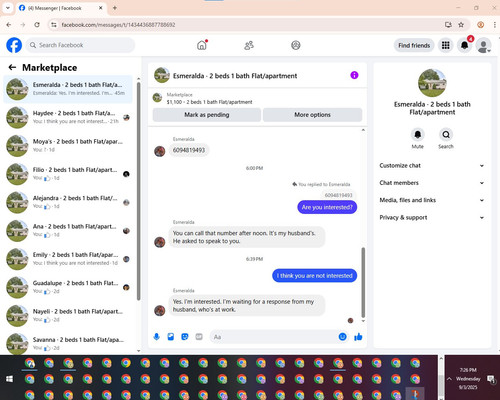Send a voice clip microphone icon
500x400 pixels.
157,337
